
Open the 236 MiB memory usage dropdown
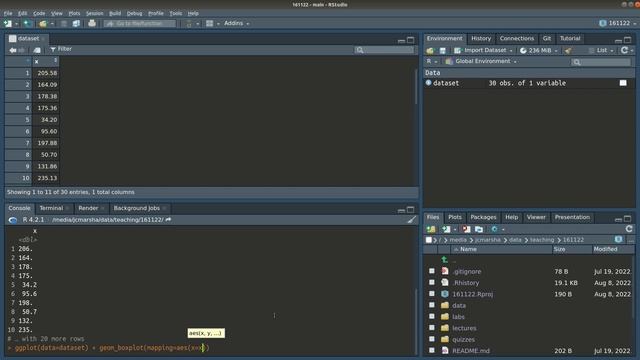point(539,50)
